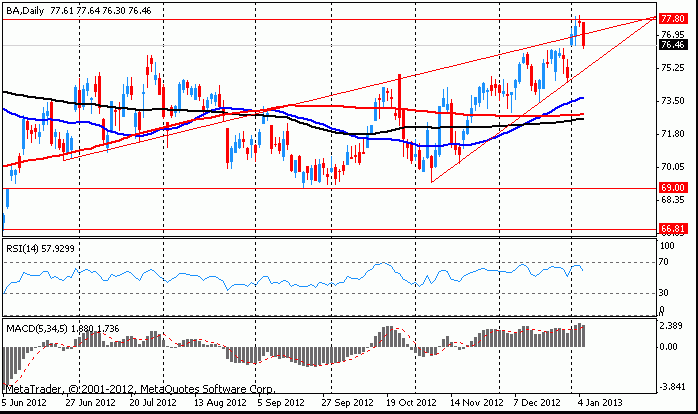Click the RSI(14) 57.9299 indicator label
Image resolution: width=698 pixels, height=414 pixels.
[40, 248]
